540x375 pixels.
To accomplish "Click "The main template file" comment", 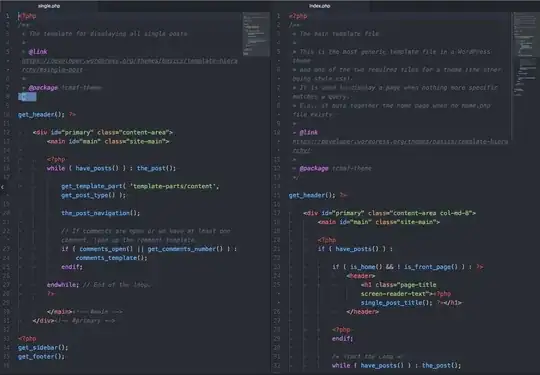I will coord(339,34).
